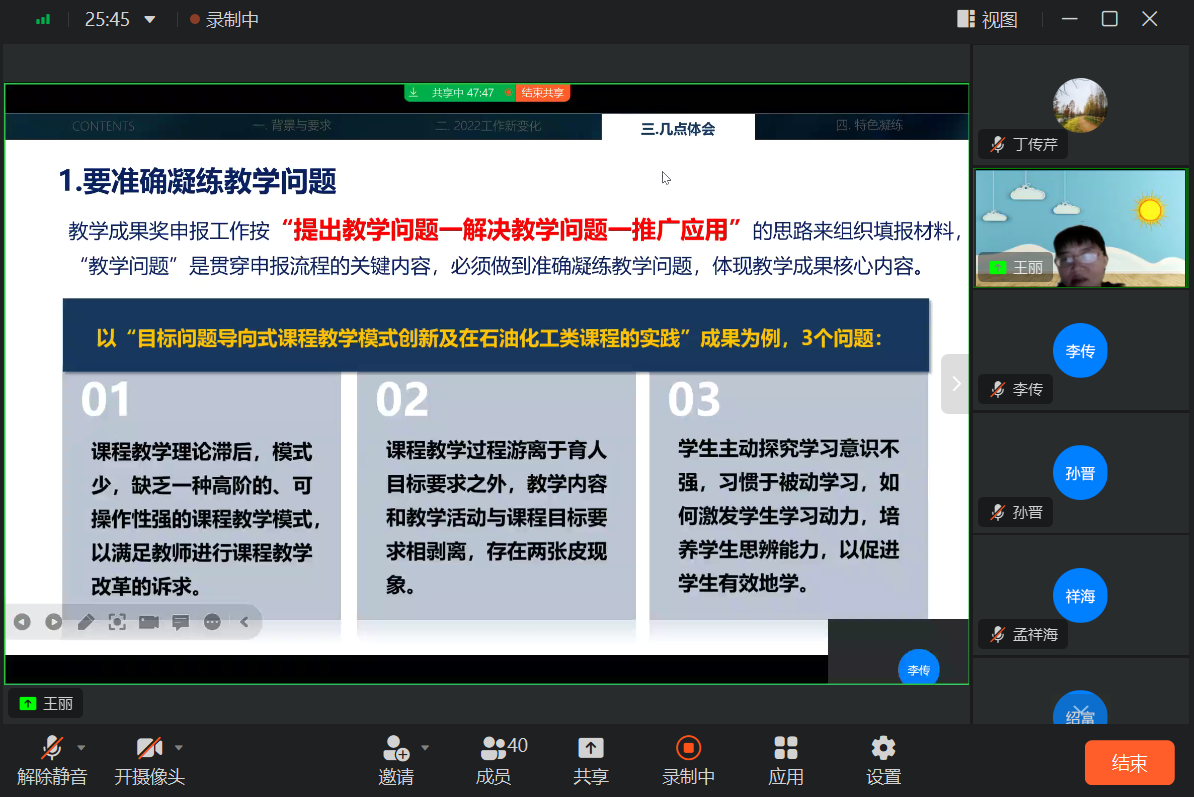Open the 邀请 invite icon
The height and width of the screenshot is (797, 1194).
click(x=396, y=749)
